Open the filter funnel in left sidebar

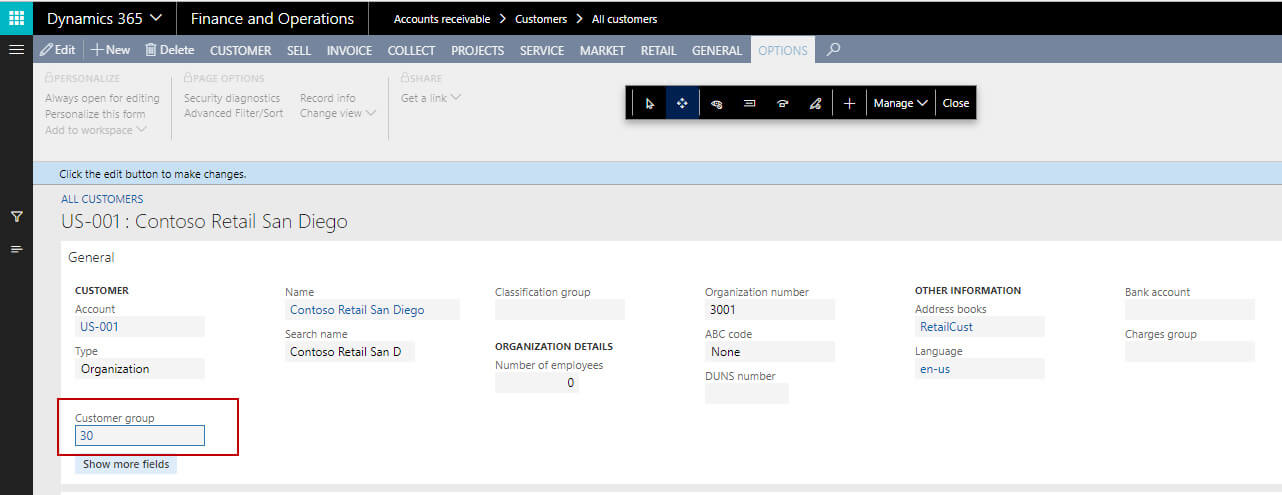click(16, 216)
